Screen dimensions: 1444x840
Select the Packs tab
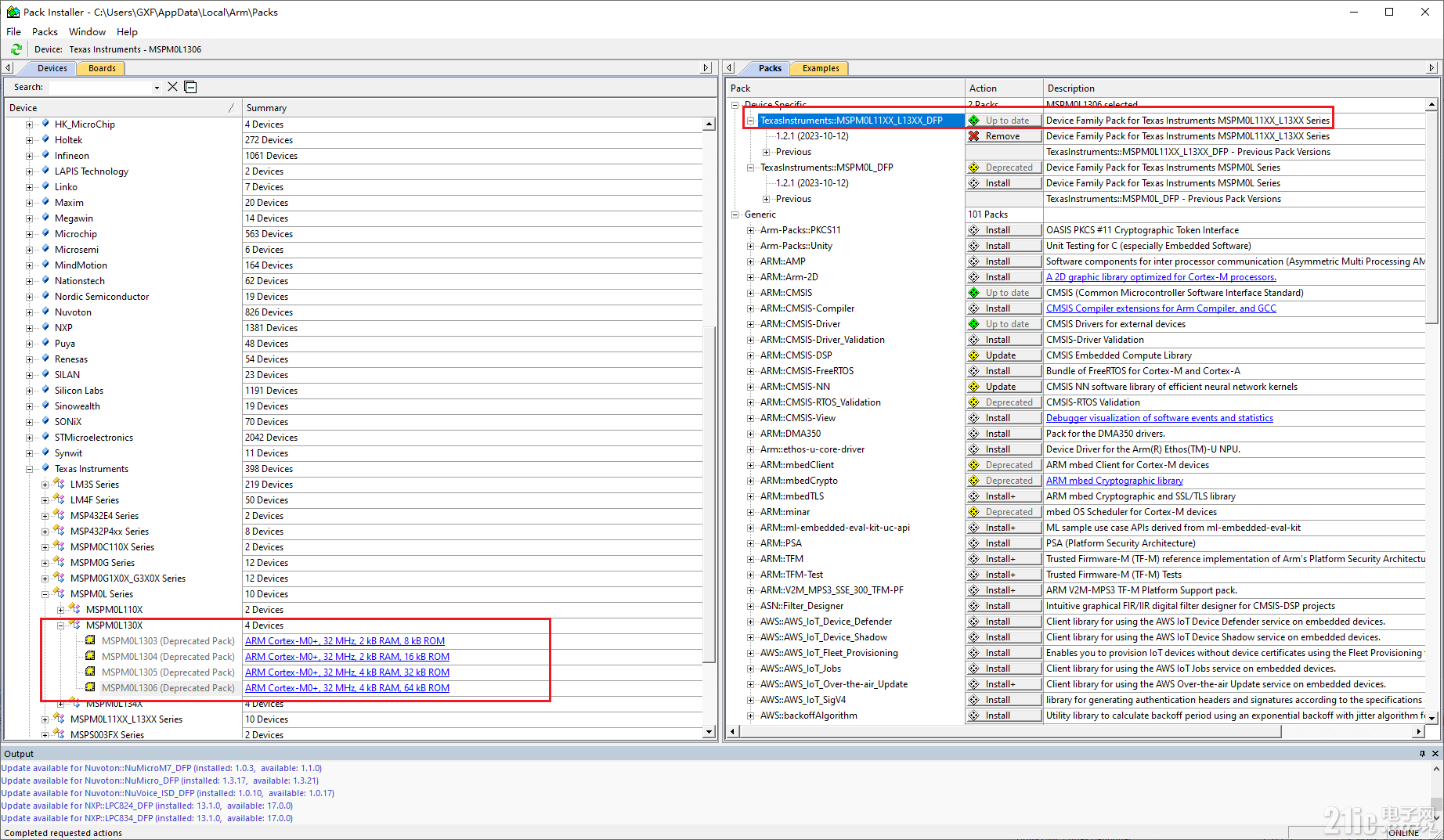(x=770, y=68)
